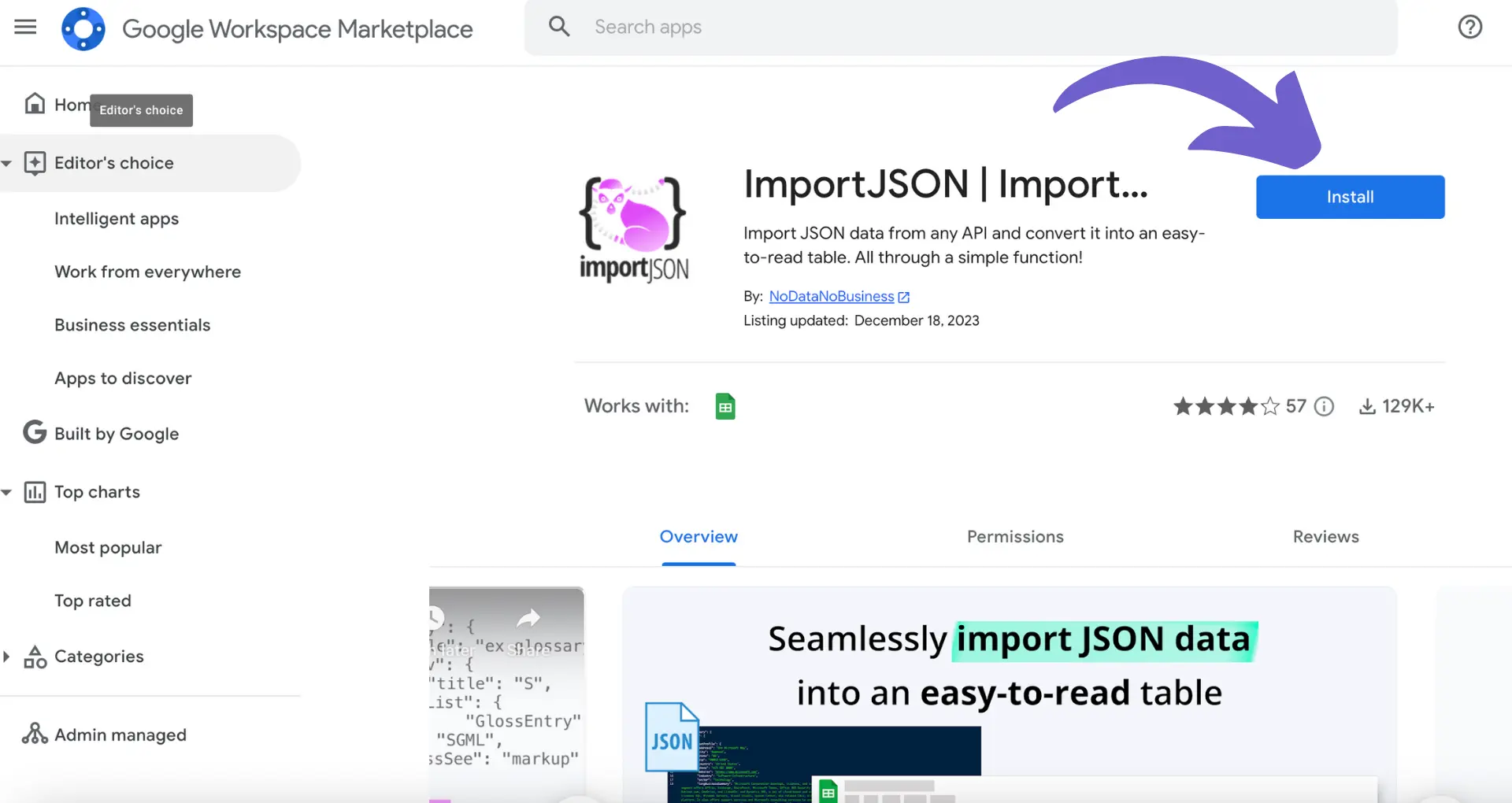Click the external link icon beside NoDataNoBusiness
This screenshot has height=803, width=1512.
[x=904, y=298]
